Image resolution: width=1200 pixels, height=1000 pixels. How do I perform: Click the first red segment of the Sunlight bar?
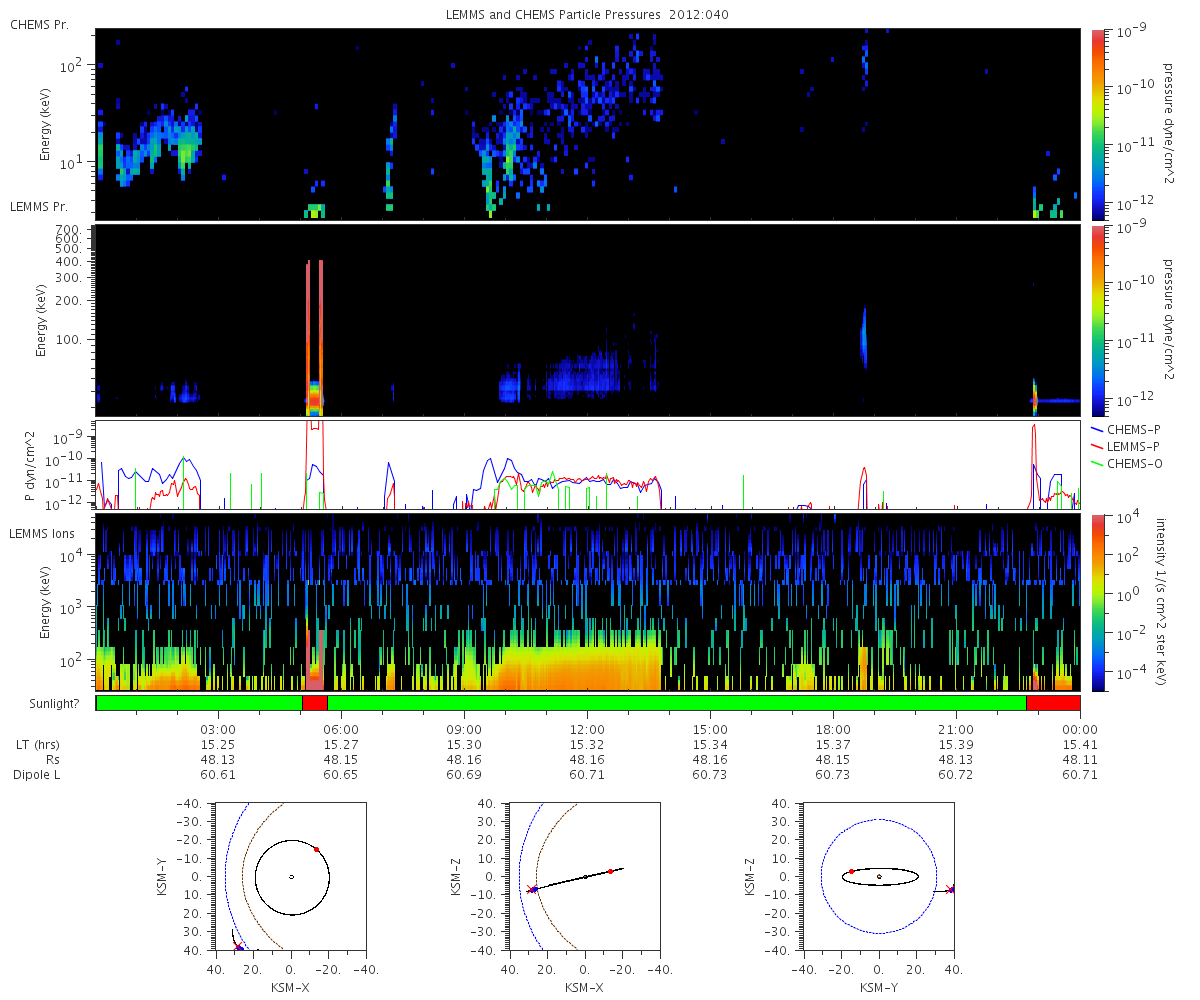pyautogui.click(x=314, y=703)
